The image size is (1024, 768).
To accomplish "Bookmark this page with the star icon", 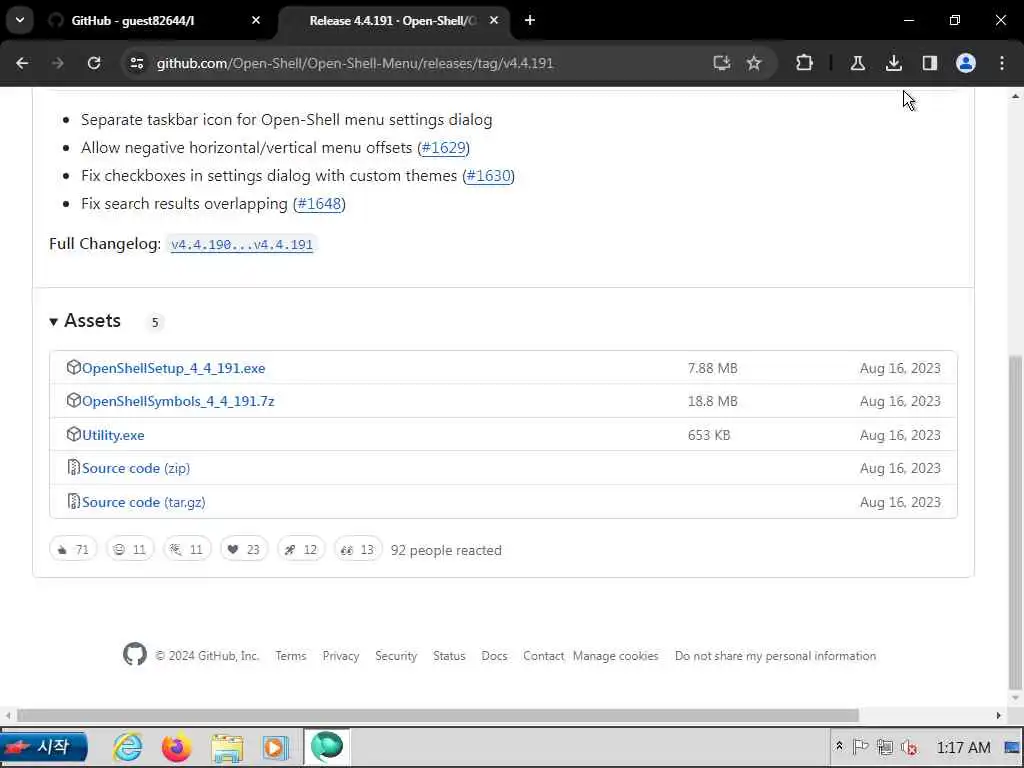I will click(x=754, y=63).
